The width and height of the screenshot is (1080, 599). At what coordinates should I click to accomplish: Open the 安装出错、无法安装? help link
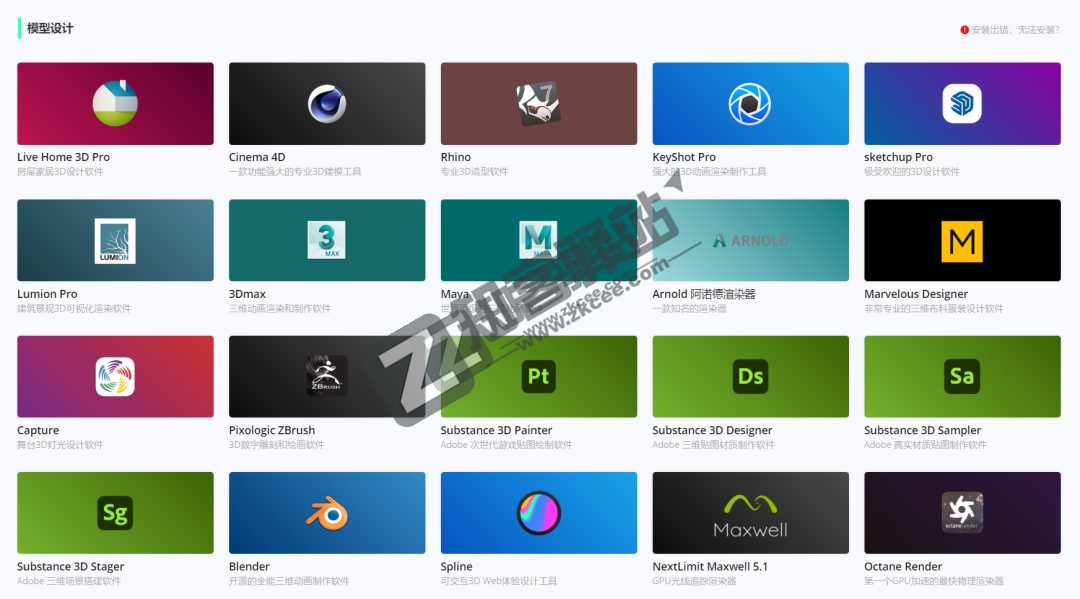click(x=1014, y=30)
